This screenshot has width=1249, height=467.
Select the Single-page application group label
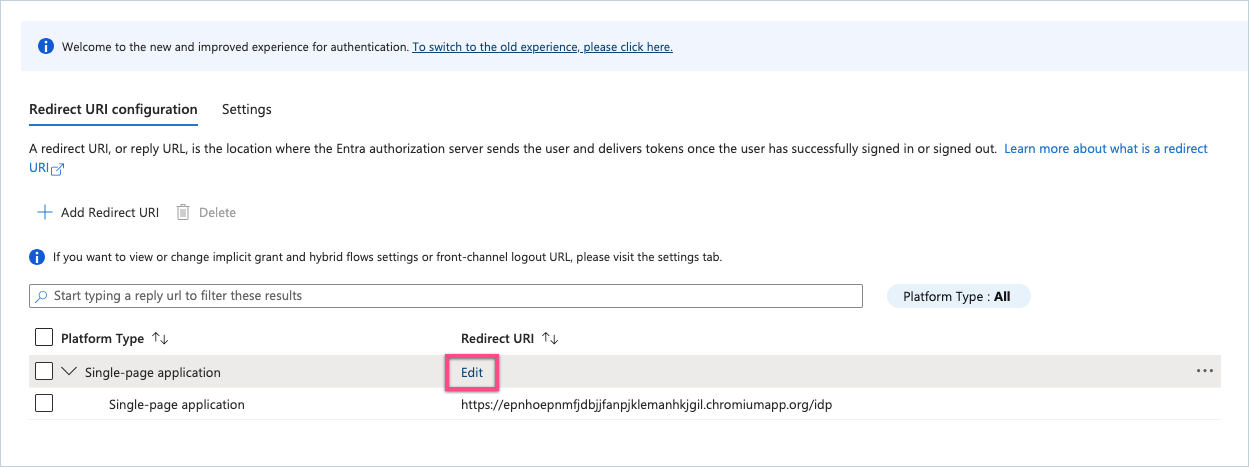point(153,372)
